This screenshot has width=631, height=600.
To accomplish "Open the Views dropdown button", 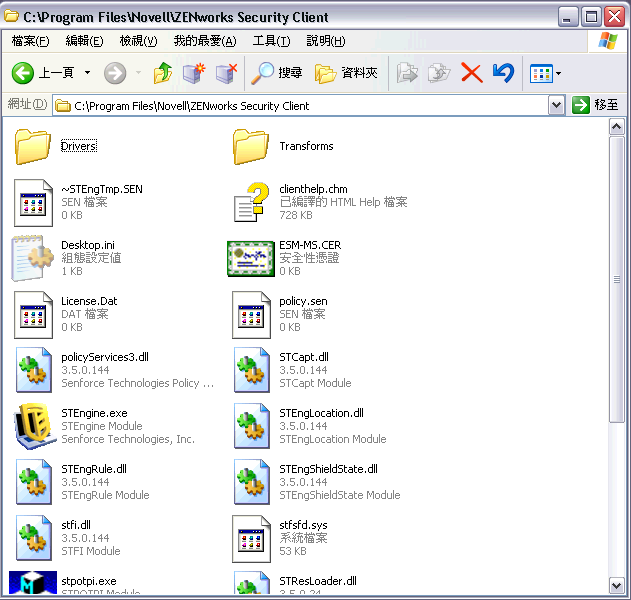I will tap(545, 74).
